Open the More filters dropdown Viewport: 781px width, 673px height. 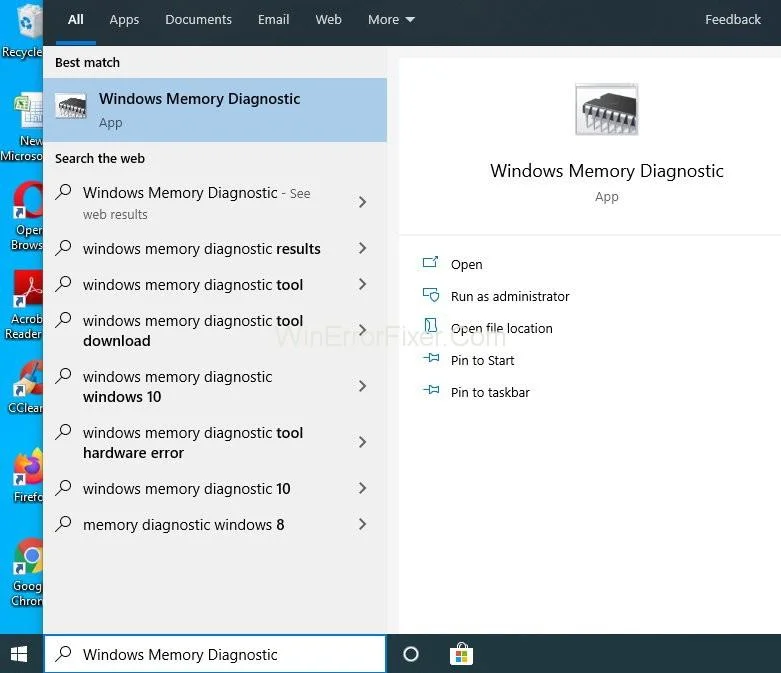click(391, 20)
